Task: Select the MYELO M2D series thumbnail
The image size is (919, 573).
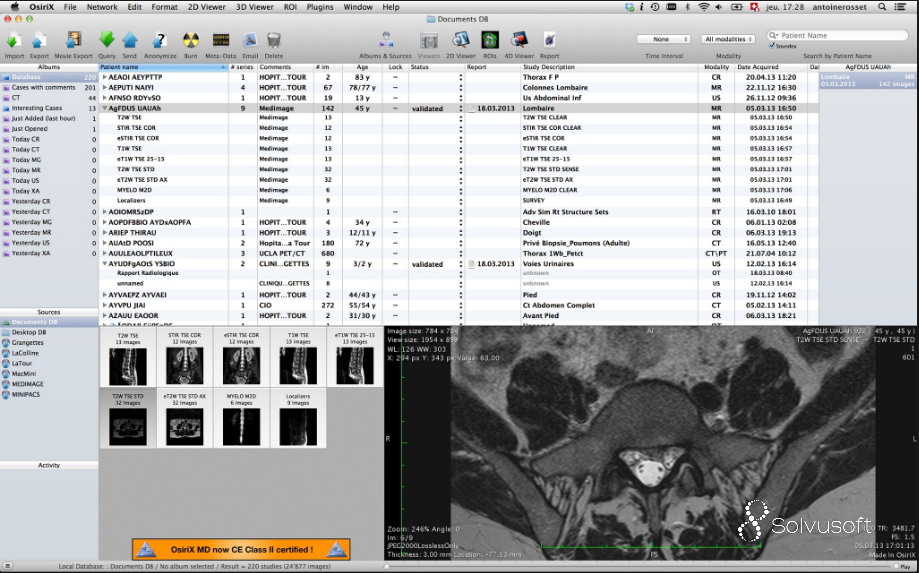Action: click(241, 418)
